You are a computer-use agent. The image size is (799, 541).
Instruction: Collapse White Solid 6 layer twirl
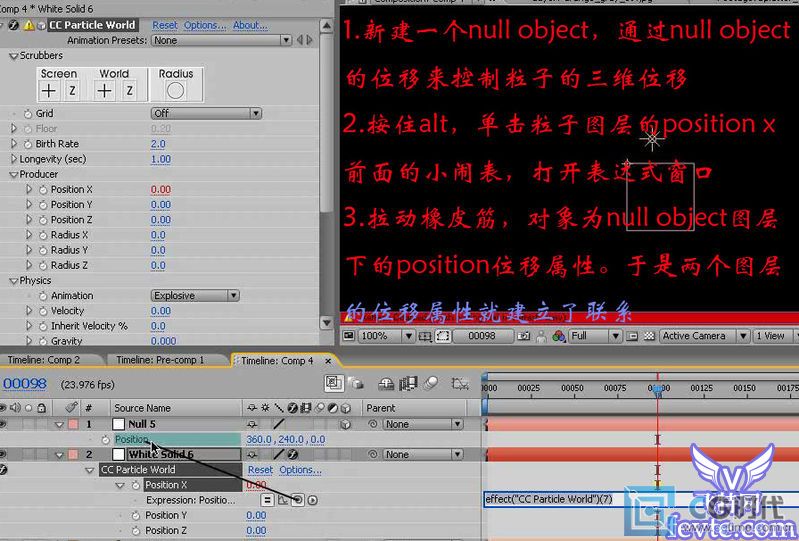pyautogui.click(x=59, y=455)
